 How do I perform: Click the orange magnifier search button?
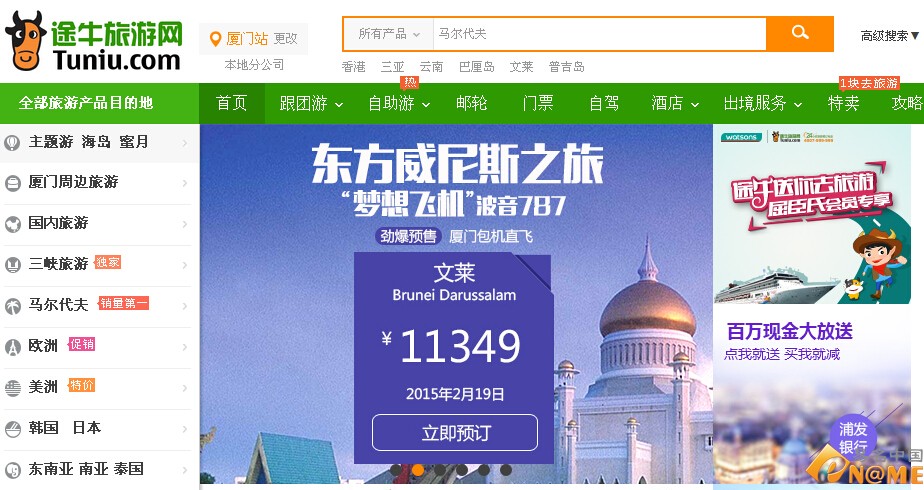[x=800, y=34]
